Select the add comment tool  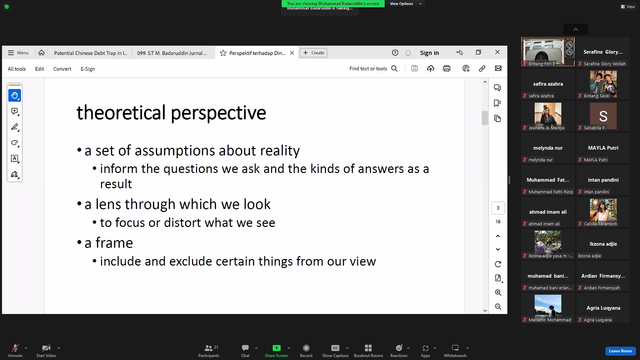[x=15, y=111]
